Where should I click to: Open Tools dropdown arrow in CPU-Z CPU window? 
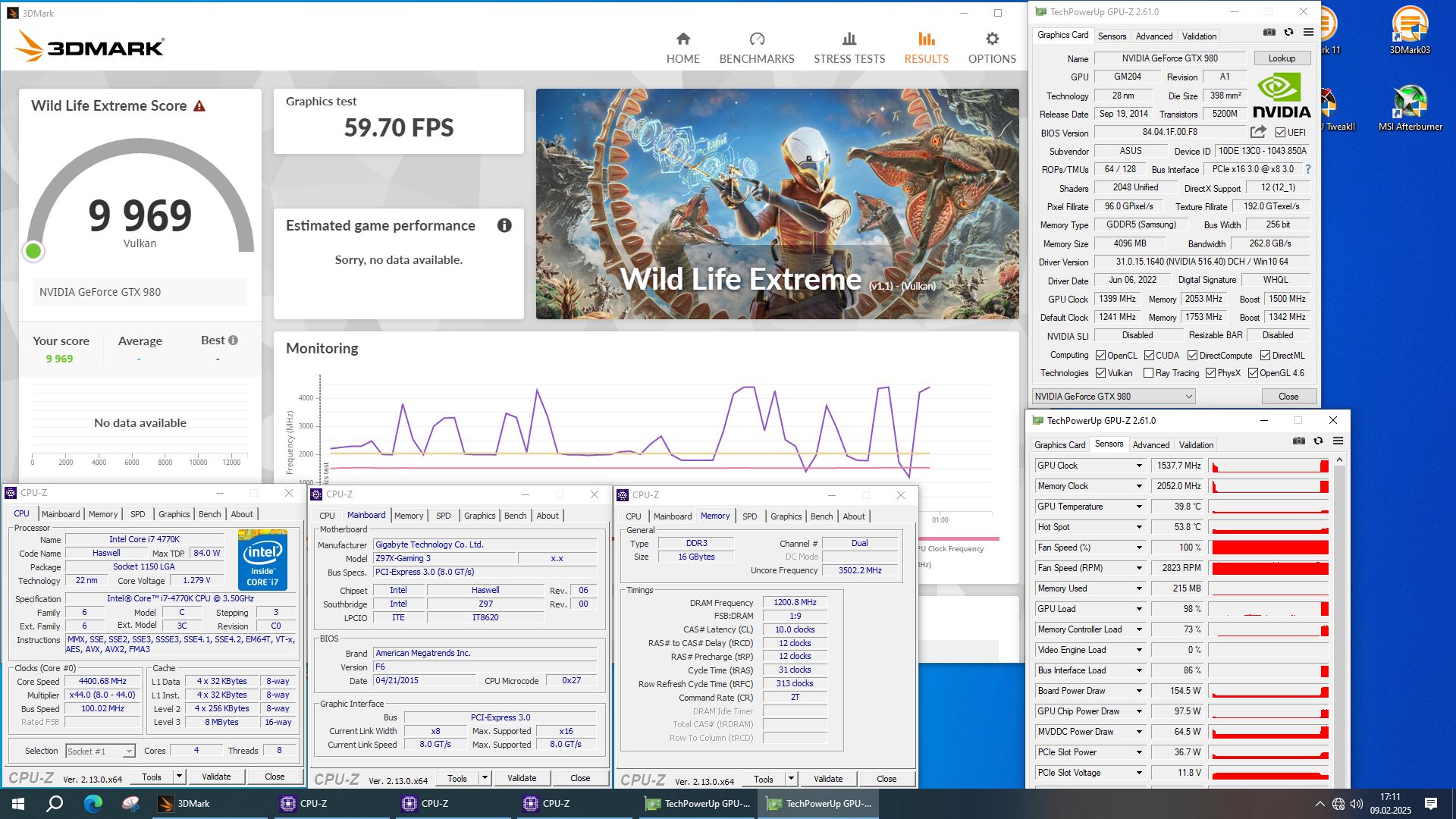click(179, 777)
